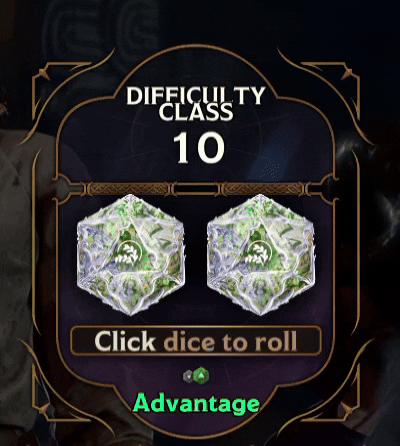Image resolution: width=400 pixels, height=446 pixels.
Task: Click the word 'CLASS' in the heading
Action: click(196, 112)
